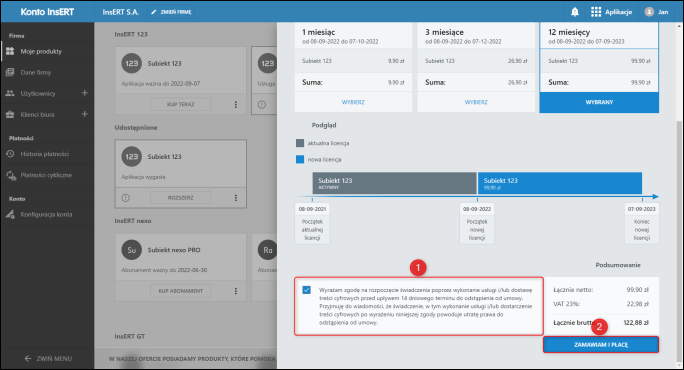
Task: Open Płatności cykliczne
Action: point(46,175)
